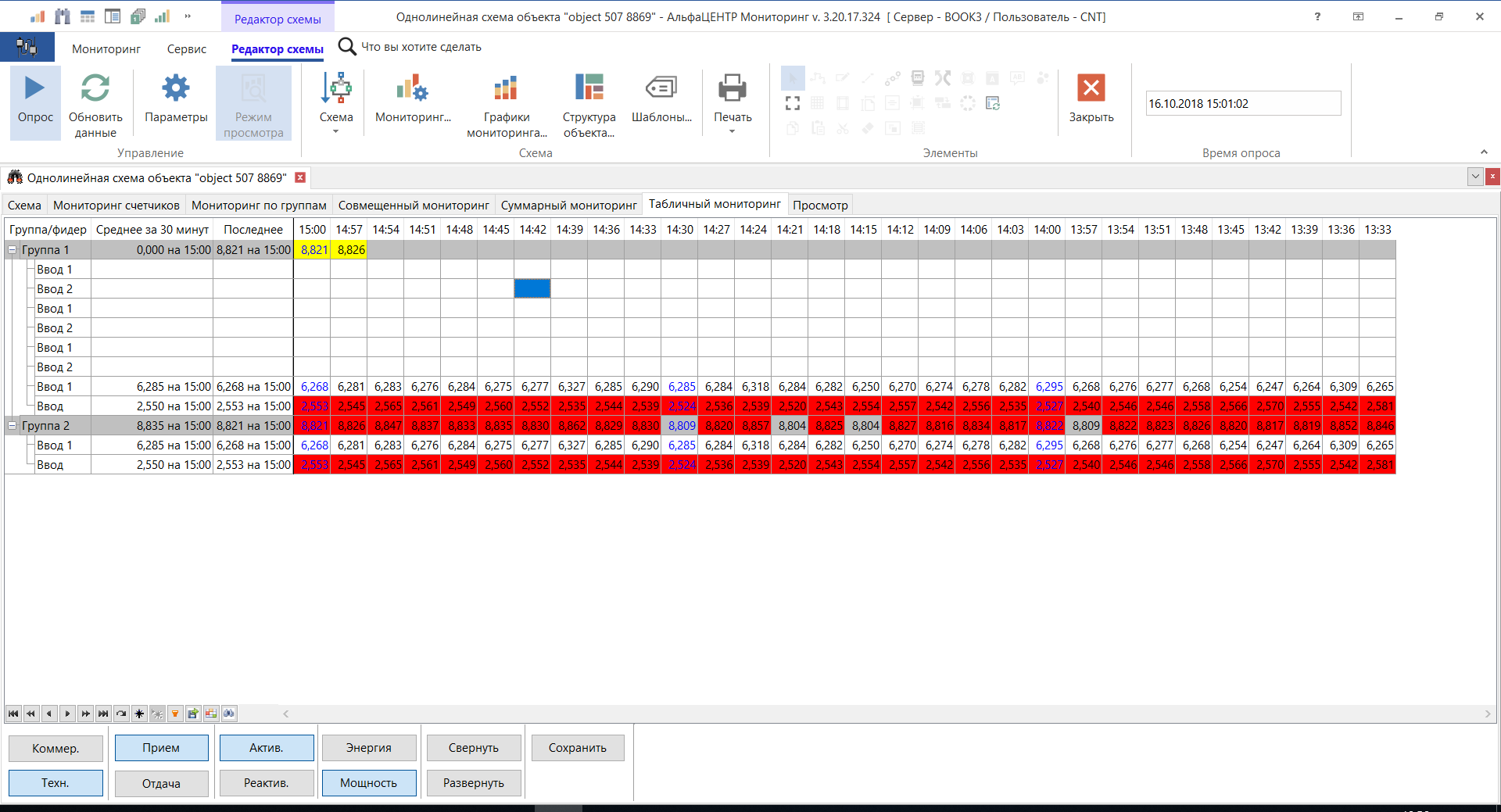Click the binoculars search icon below the table
Viewport: 1501px width, 812px height.
click(230, 713)
